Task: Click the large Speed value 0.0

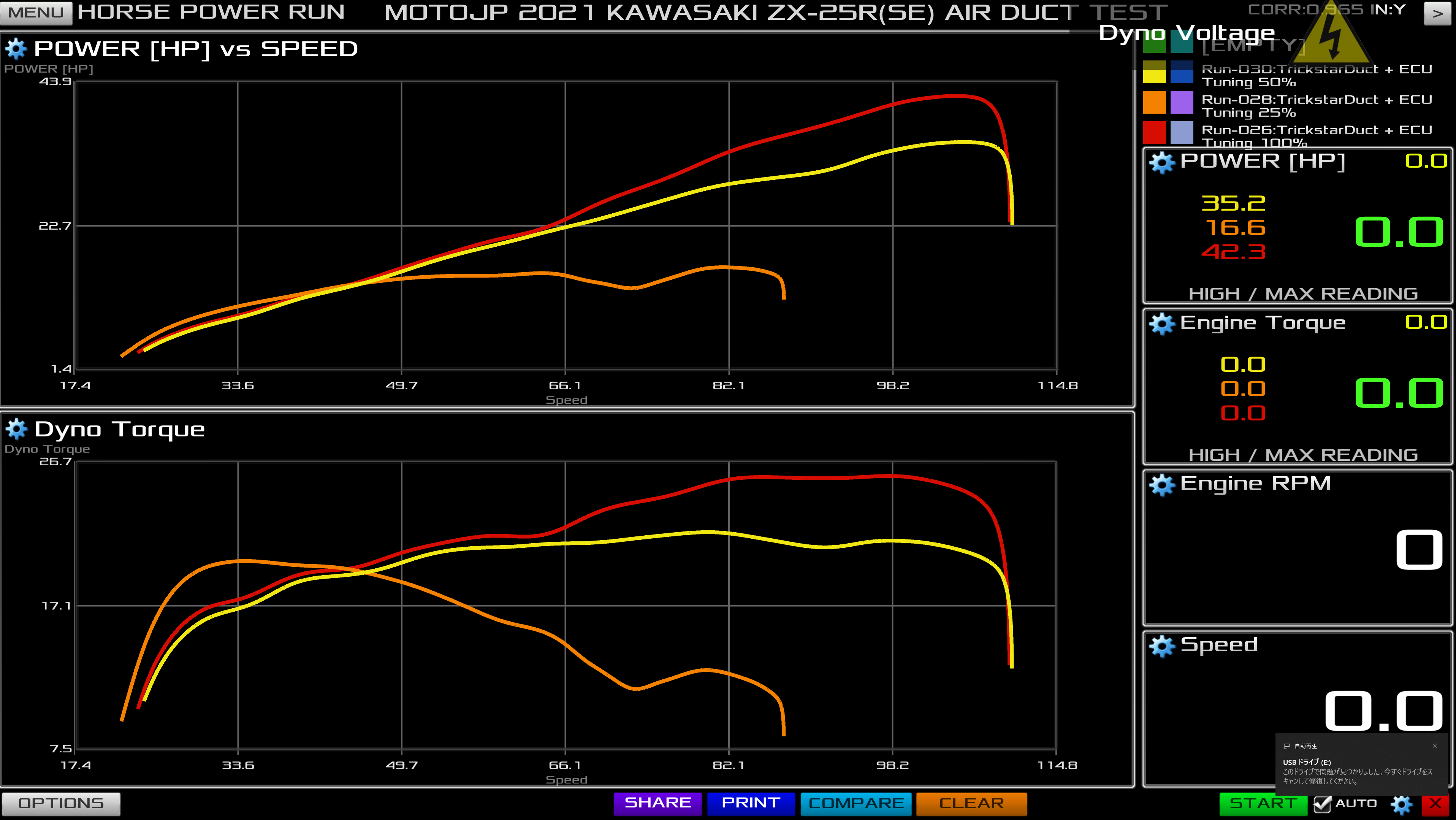Action: [1384, 711]
